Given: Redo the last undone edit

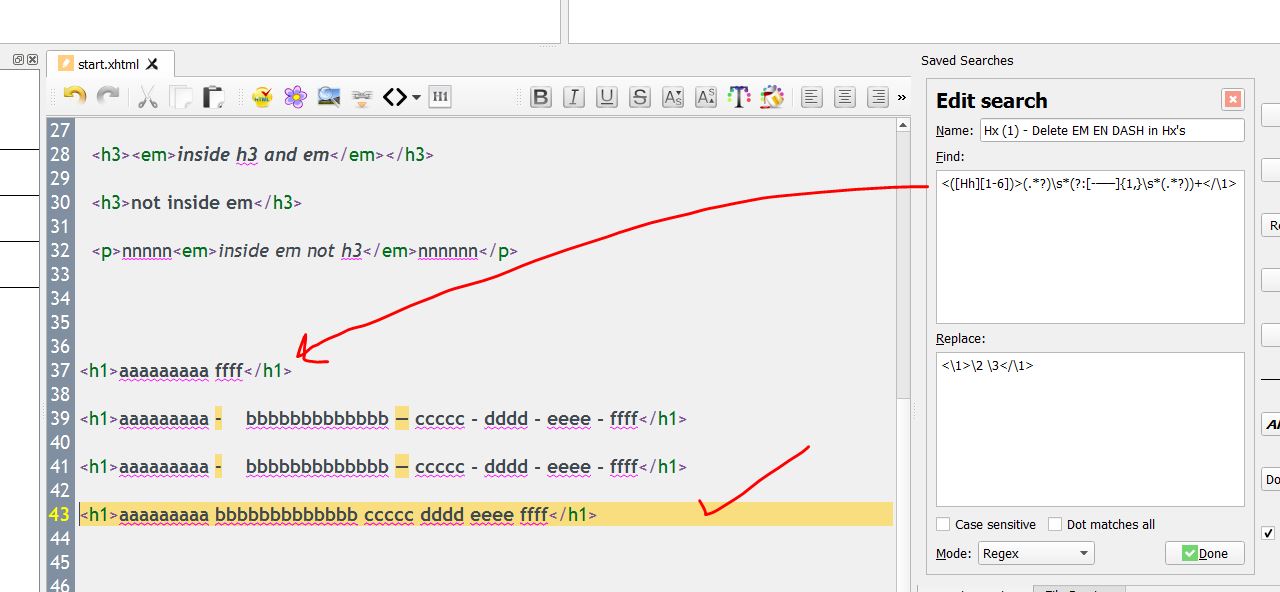Looking at the screenshot, I should click(108, 97).
